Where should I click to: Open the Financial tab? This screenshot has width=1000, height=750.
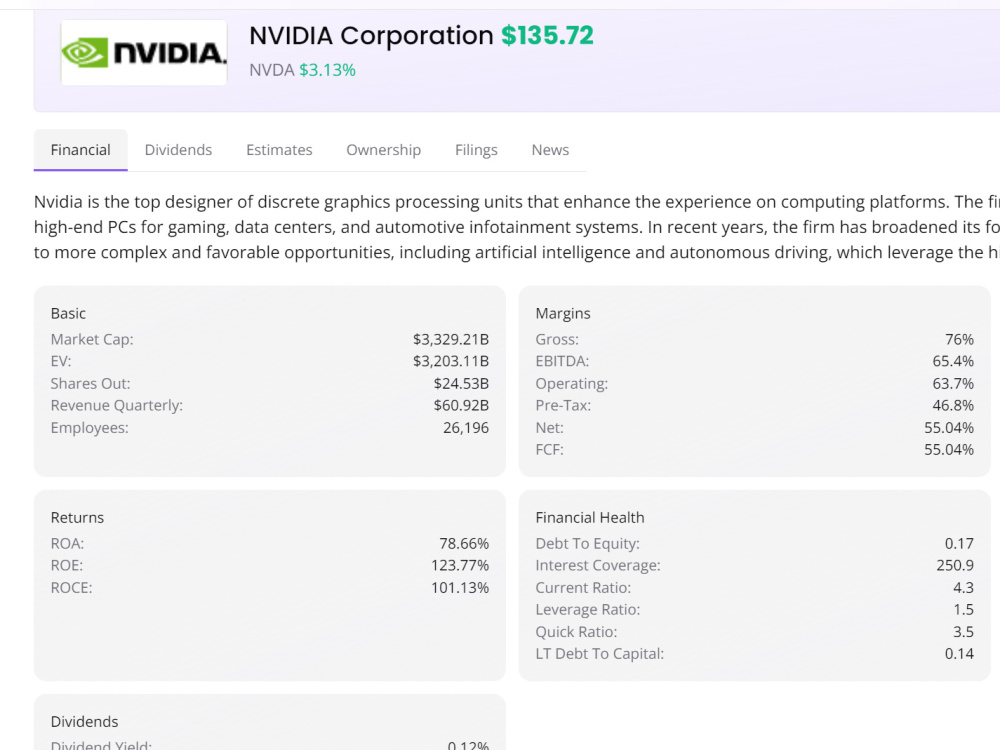coord(80,150)
